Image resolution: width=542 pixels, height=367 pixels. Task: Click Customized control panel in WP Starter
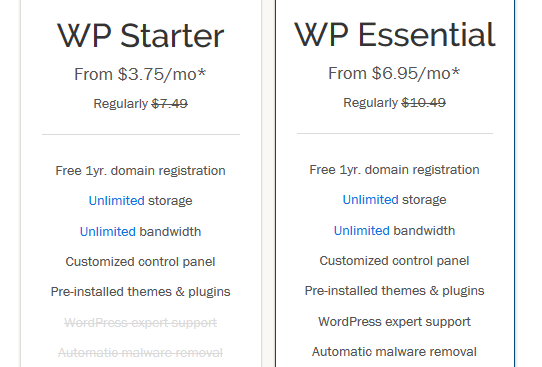[140, 262]
